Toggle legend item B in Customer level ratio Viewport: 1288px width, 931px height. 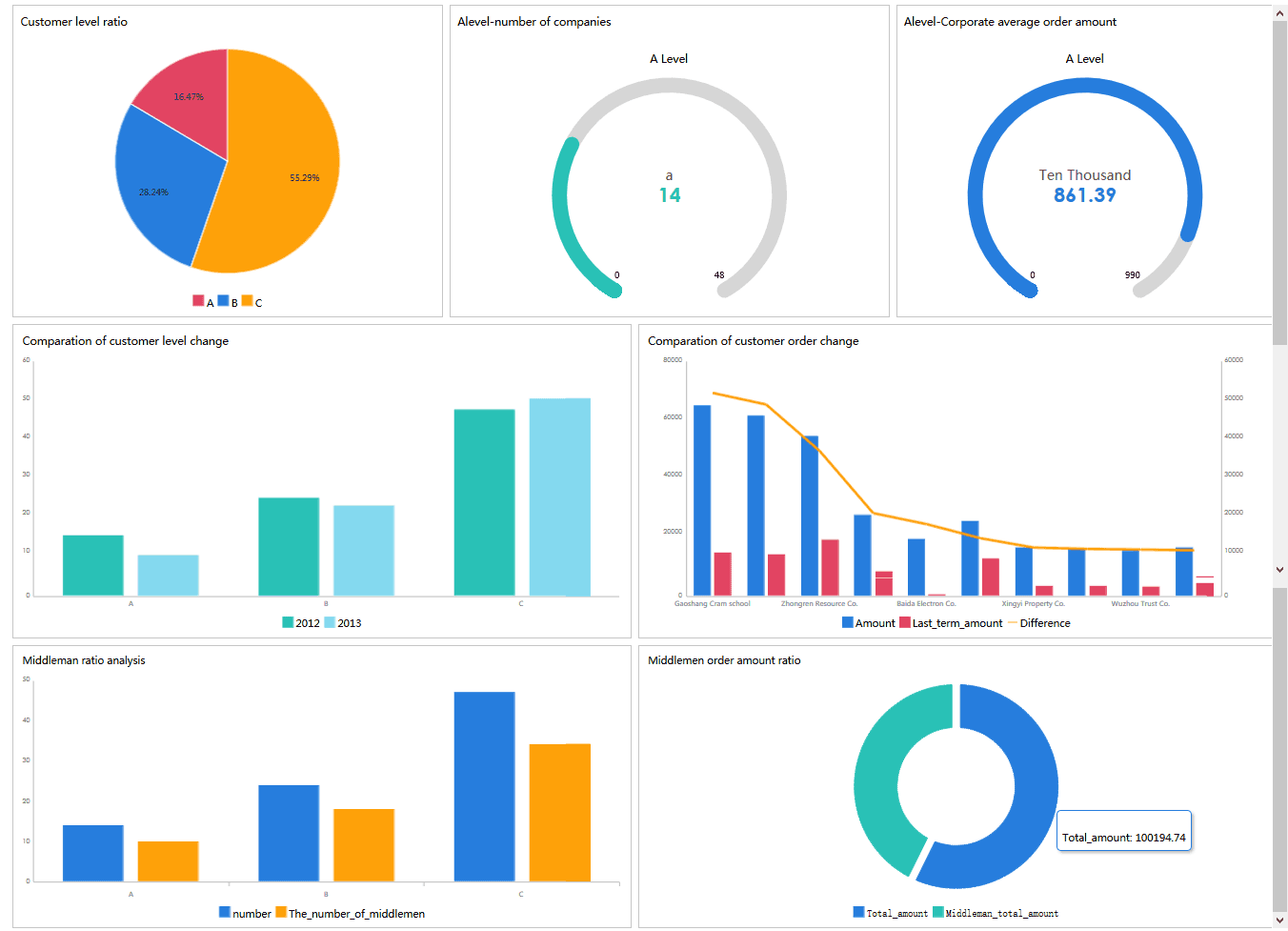tap(228, 302)
